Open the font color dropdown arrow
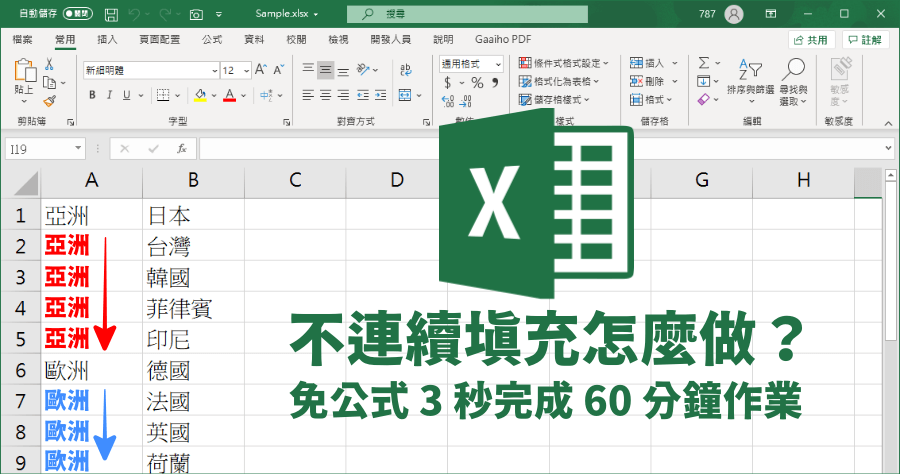Viewport: 900px width, 474px height. (x=244, y=96)
